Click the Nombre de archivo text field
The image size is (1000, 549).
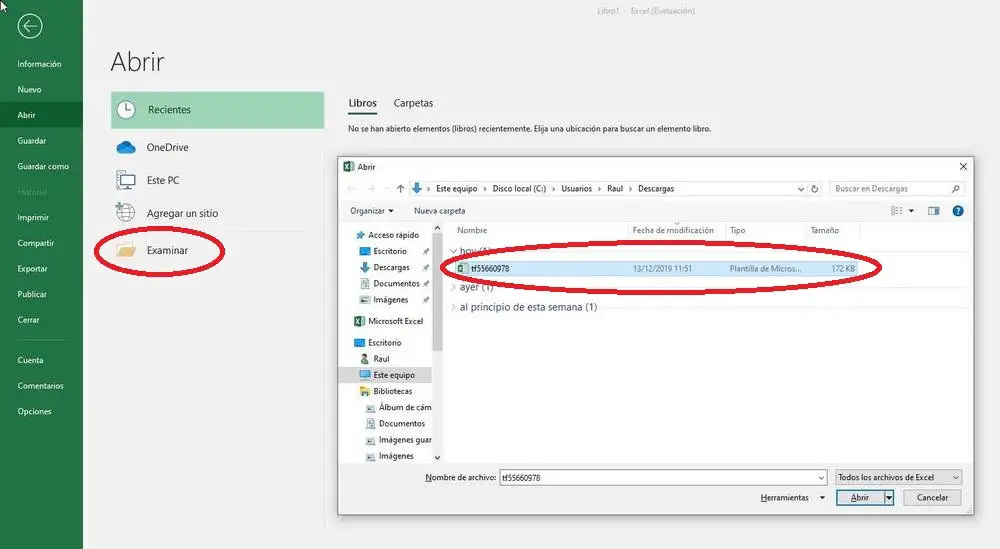coord(657,478)
